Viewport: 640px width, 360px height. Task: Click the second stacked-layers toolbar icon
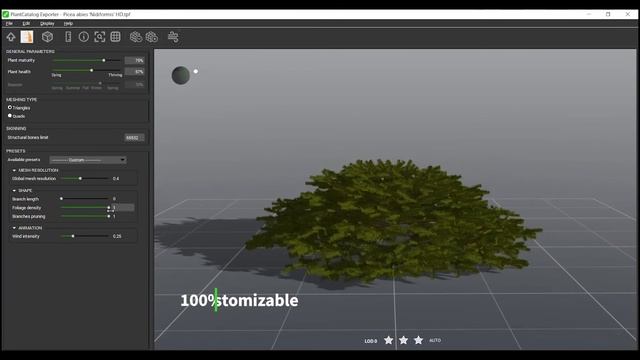click(x=152, y=37)
